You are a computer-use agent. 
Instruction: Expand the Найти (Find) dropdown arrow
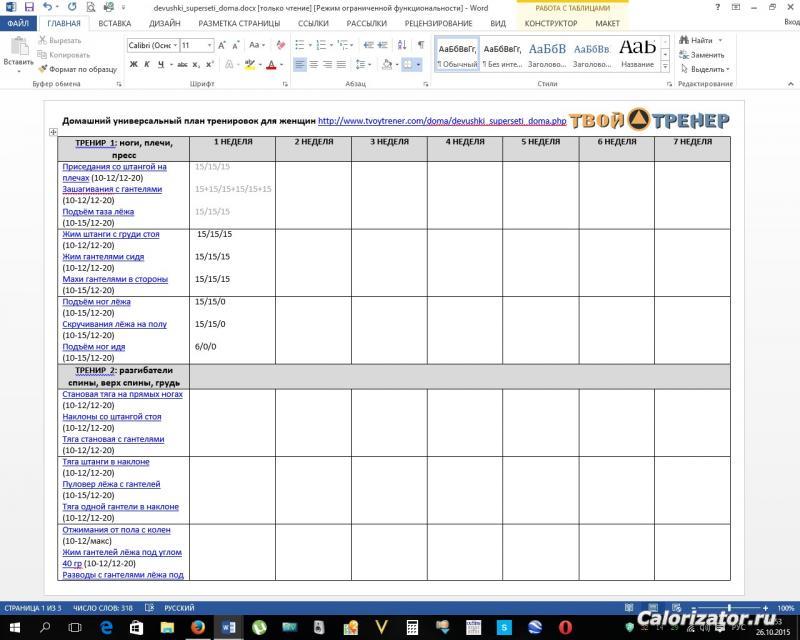tap(719, 41)
